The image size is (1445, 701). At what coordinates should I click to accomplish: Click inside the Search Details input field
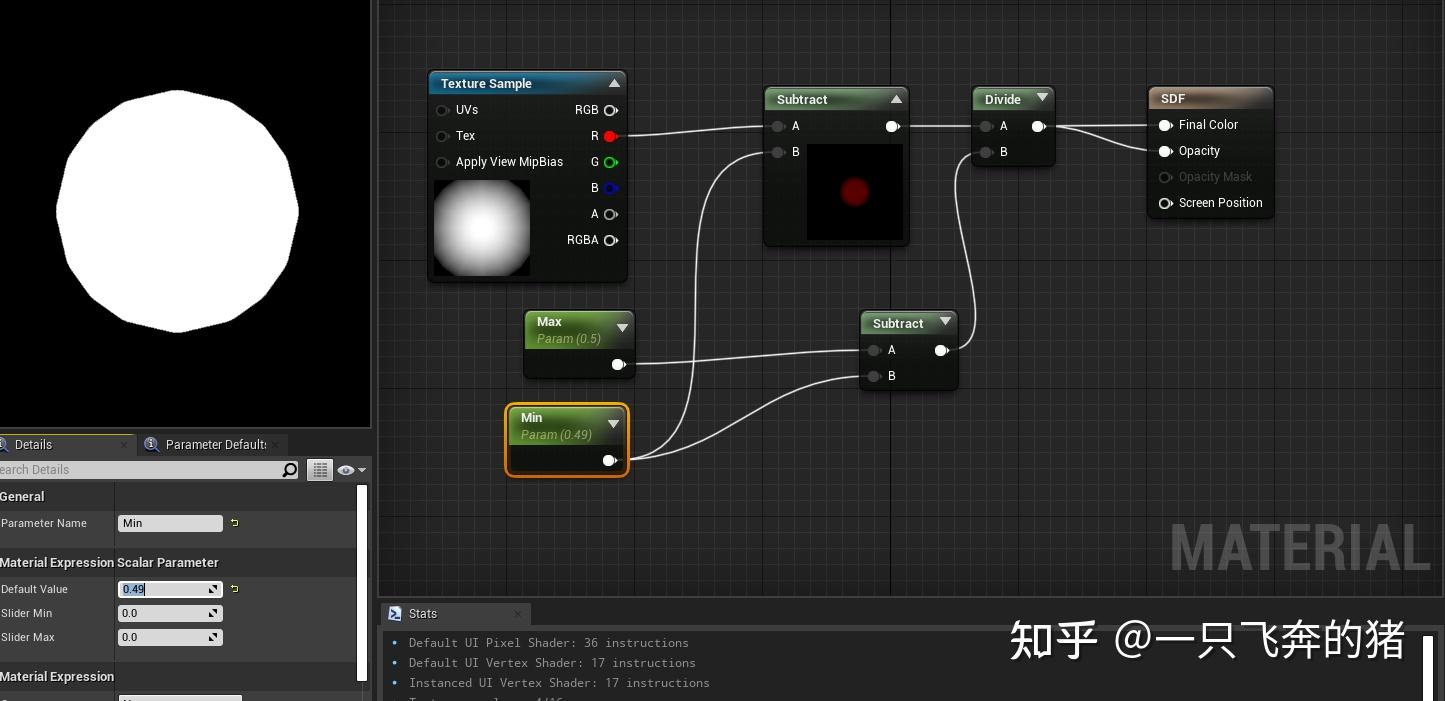pyautogui.click(x=130, y=470)
